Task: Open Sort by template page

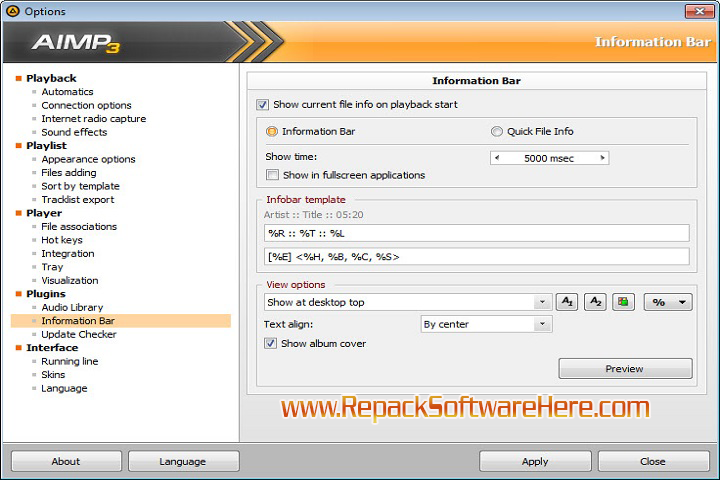Action: coord(80,186)
